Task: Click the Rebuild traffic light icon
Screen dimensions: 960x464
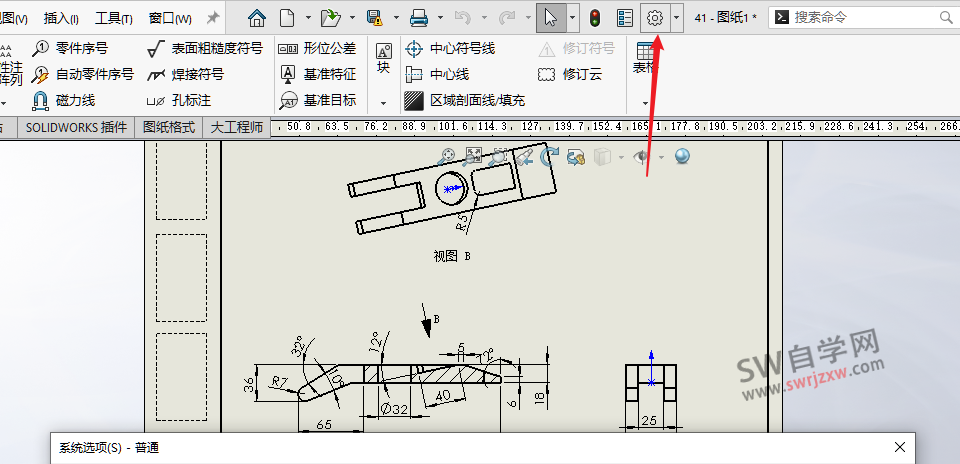Action: 594,17
